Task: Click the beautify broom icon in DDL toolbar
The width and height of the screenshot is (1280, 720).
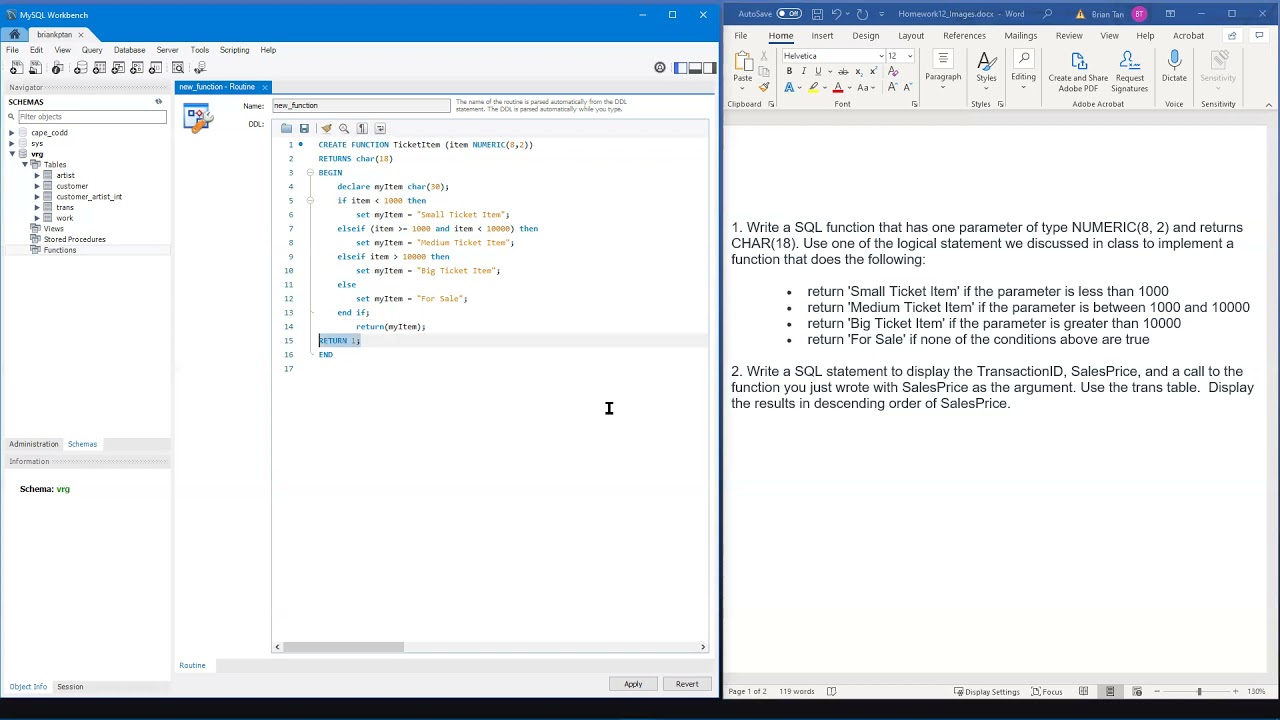Action: tap(326, 128)
